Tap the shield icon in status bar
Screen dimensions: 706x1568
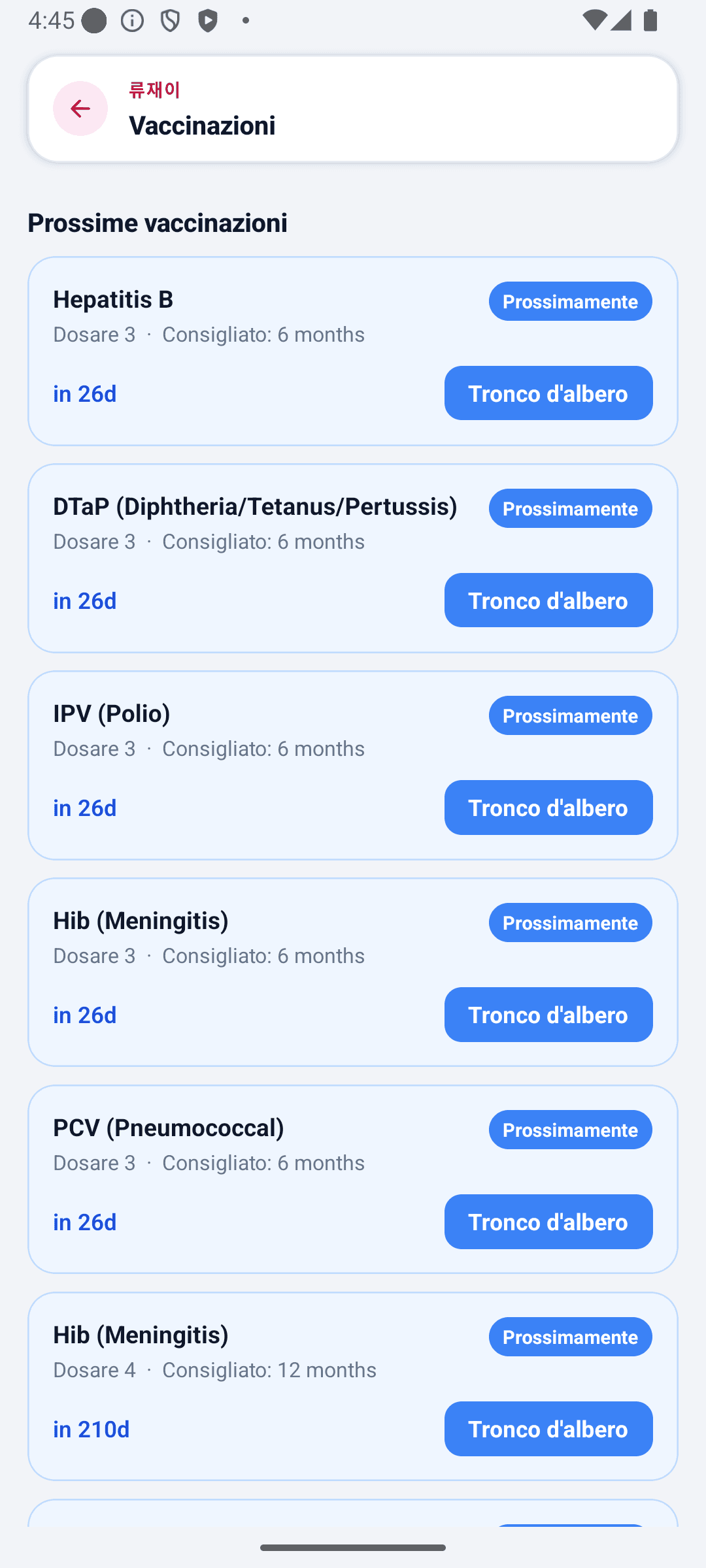pos(170,21)
